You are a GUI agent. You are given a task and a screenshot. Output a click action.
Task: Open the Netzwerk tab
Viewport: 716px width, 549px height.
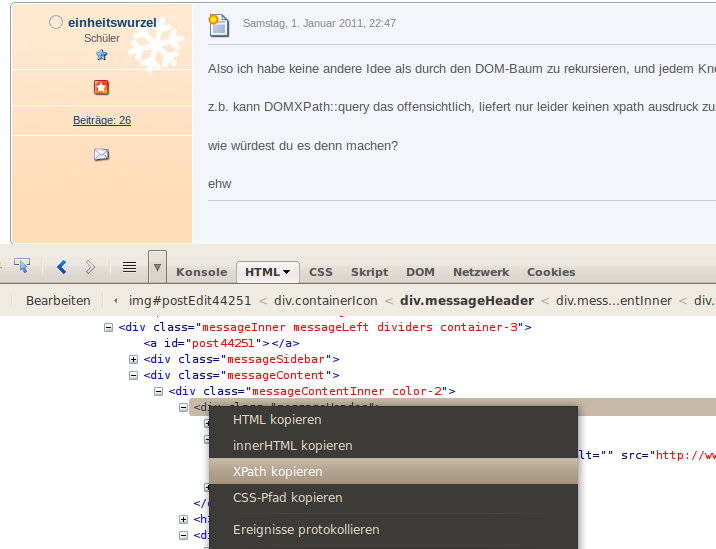pyautogui.click(x=480, y=272)
